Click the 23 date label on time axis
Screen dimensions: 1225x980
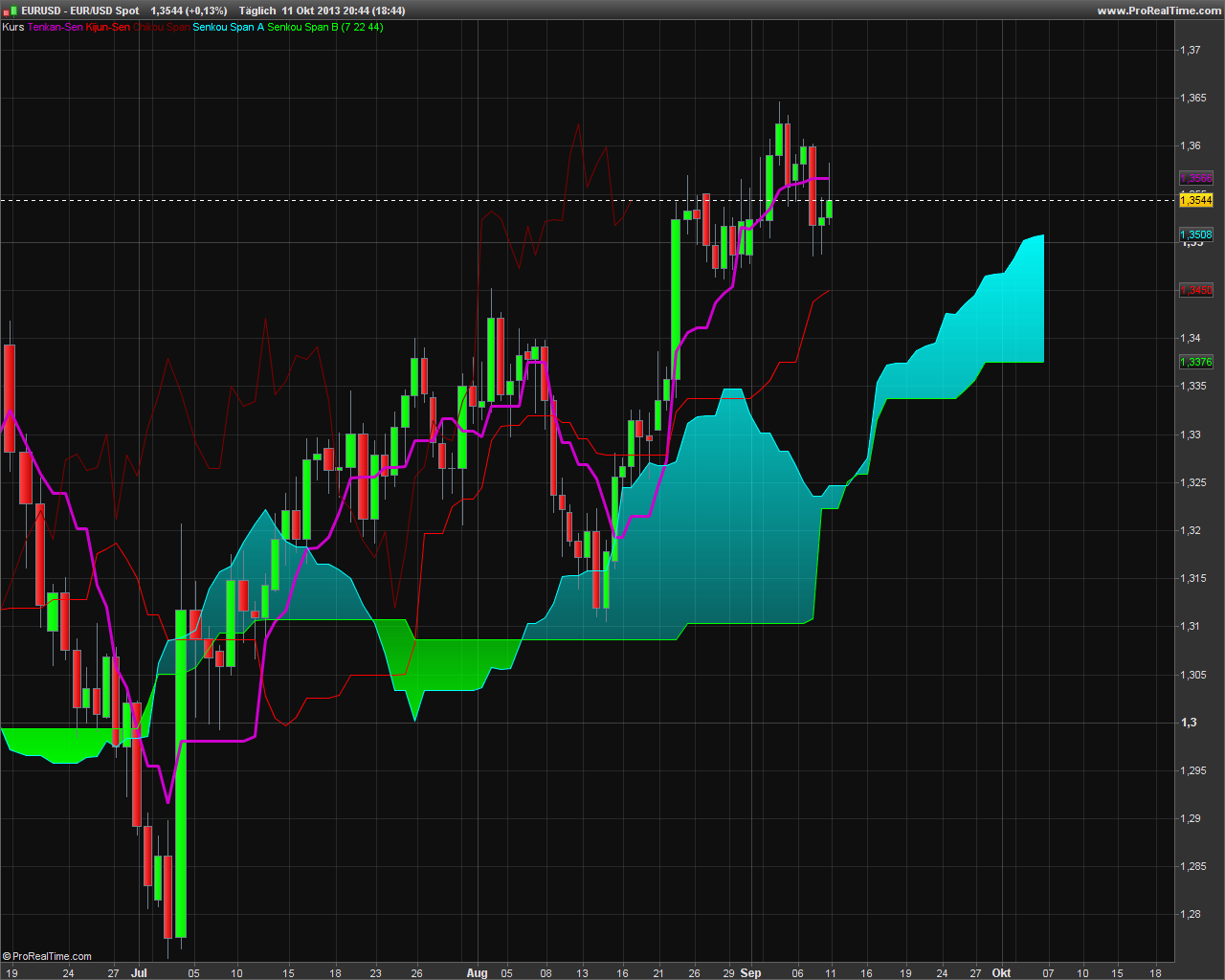tap(376, 972)
